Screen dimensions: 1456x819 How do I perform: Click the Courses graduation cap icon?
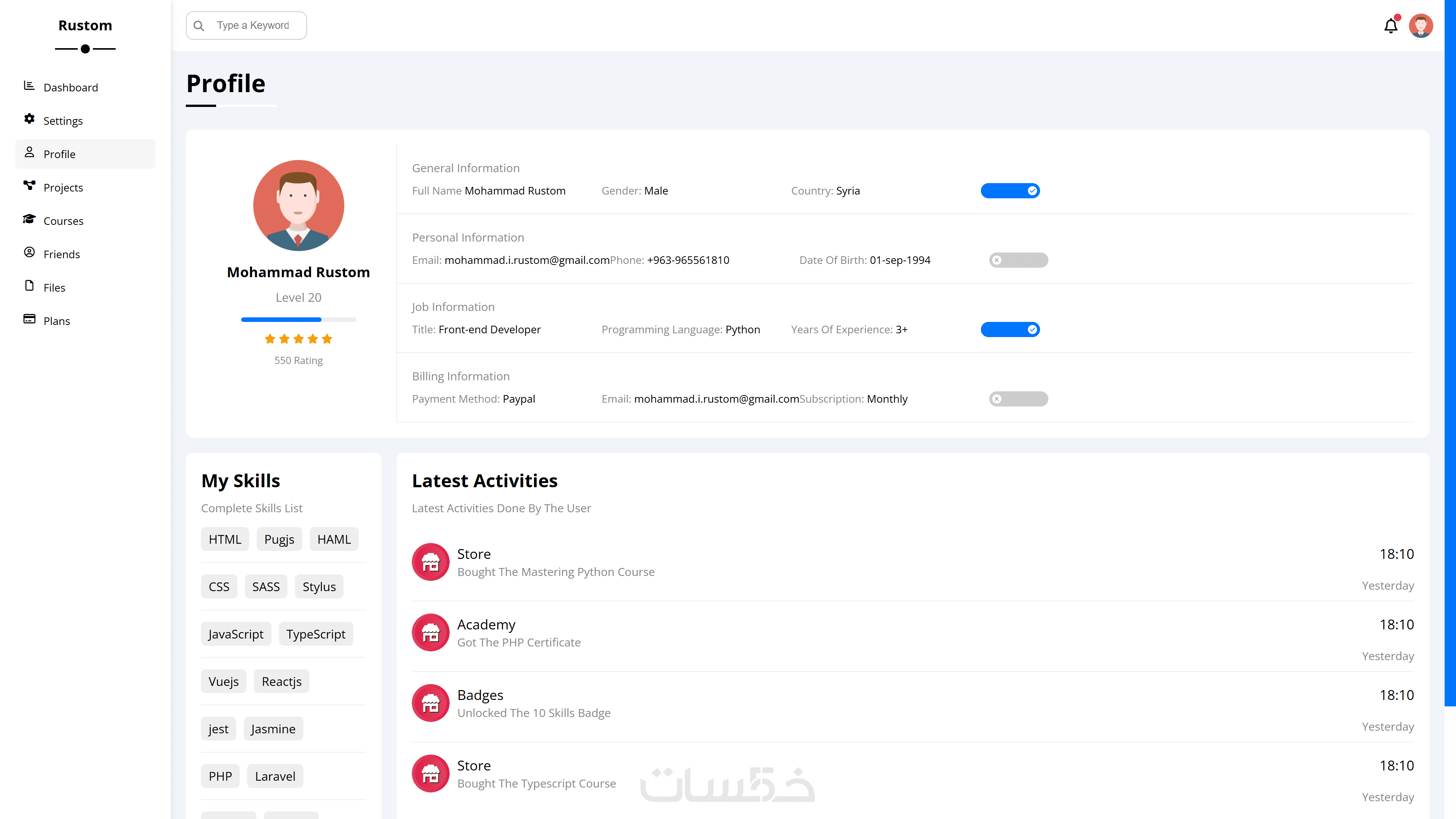point(29,219)
